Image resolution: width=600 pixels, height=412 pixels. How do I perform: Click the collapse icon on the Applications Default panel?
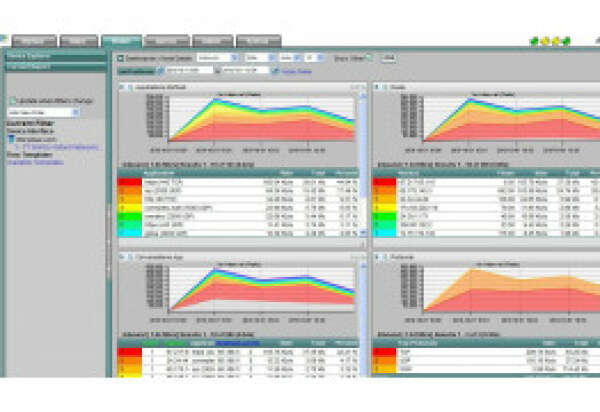[x=122, y=88]
